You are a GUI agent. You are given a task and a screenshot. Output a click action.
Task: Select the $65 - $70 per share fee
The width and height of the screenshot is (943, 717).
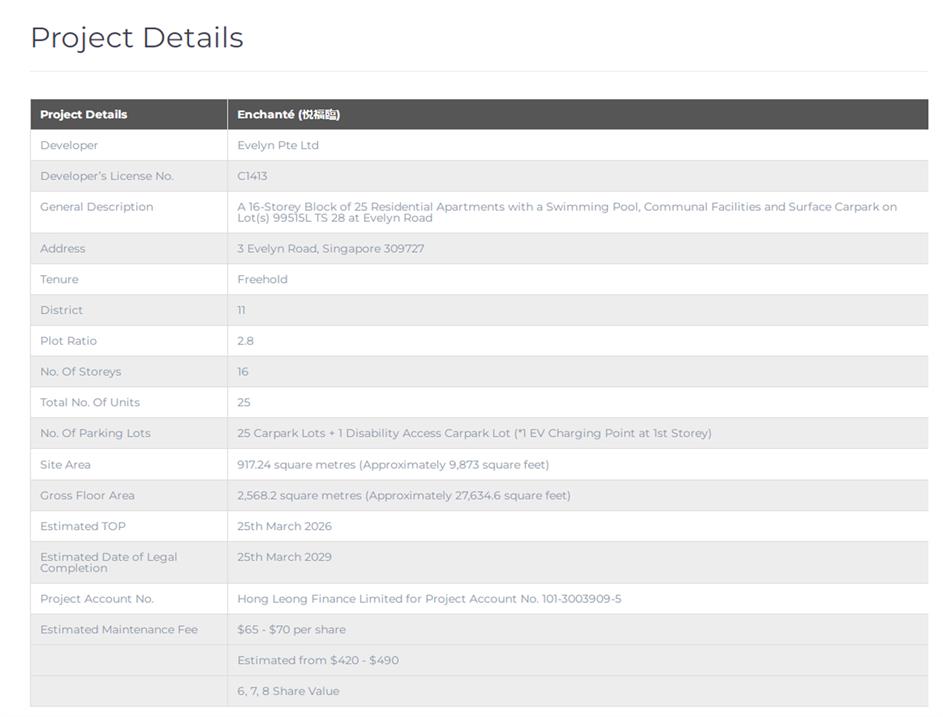pos(291,630)
